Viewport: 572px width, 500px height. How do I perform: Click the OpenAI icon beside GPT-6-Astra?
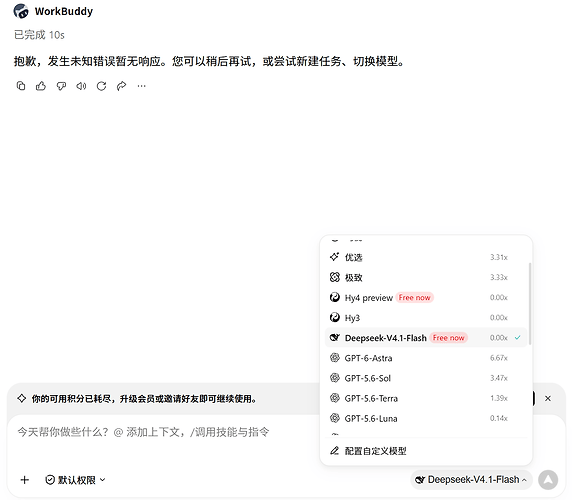click(x=335, y=358)
